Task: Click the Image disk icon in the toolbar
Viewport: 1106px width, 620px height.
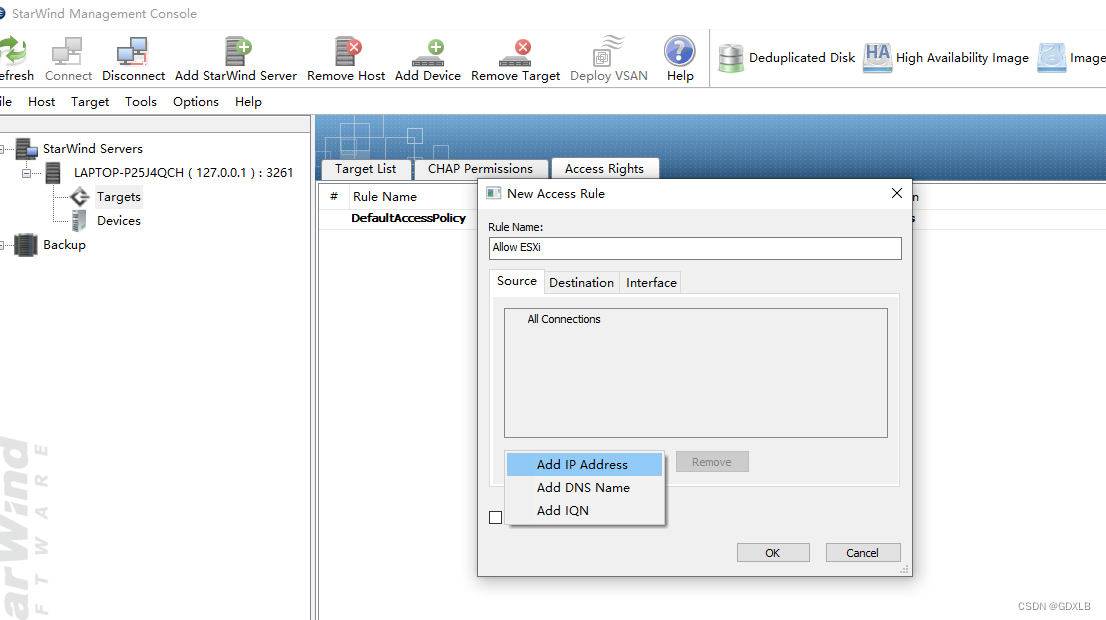Action: [1051, 58]
